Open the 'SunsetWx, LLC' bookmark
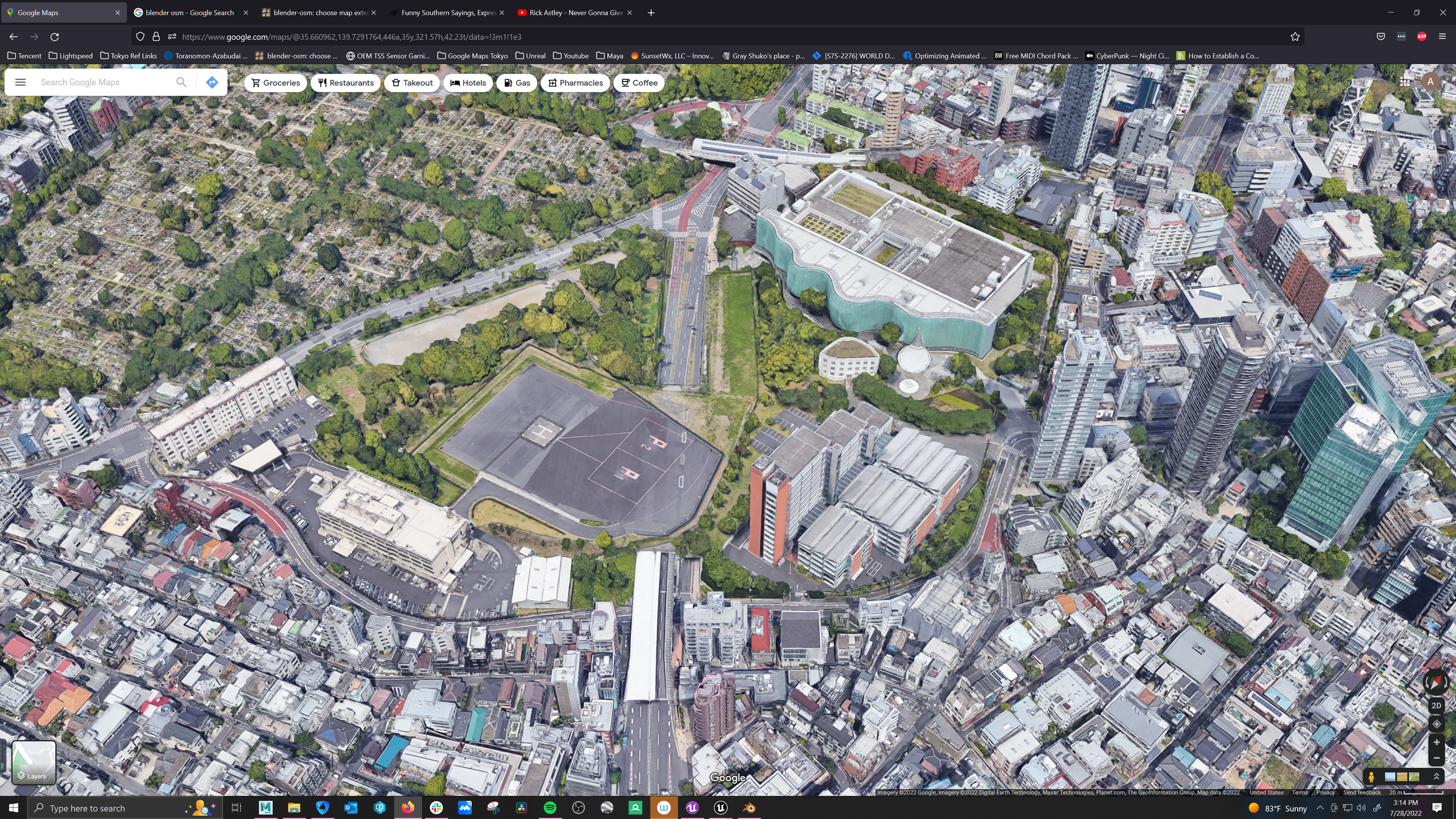 [673, 56]
